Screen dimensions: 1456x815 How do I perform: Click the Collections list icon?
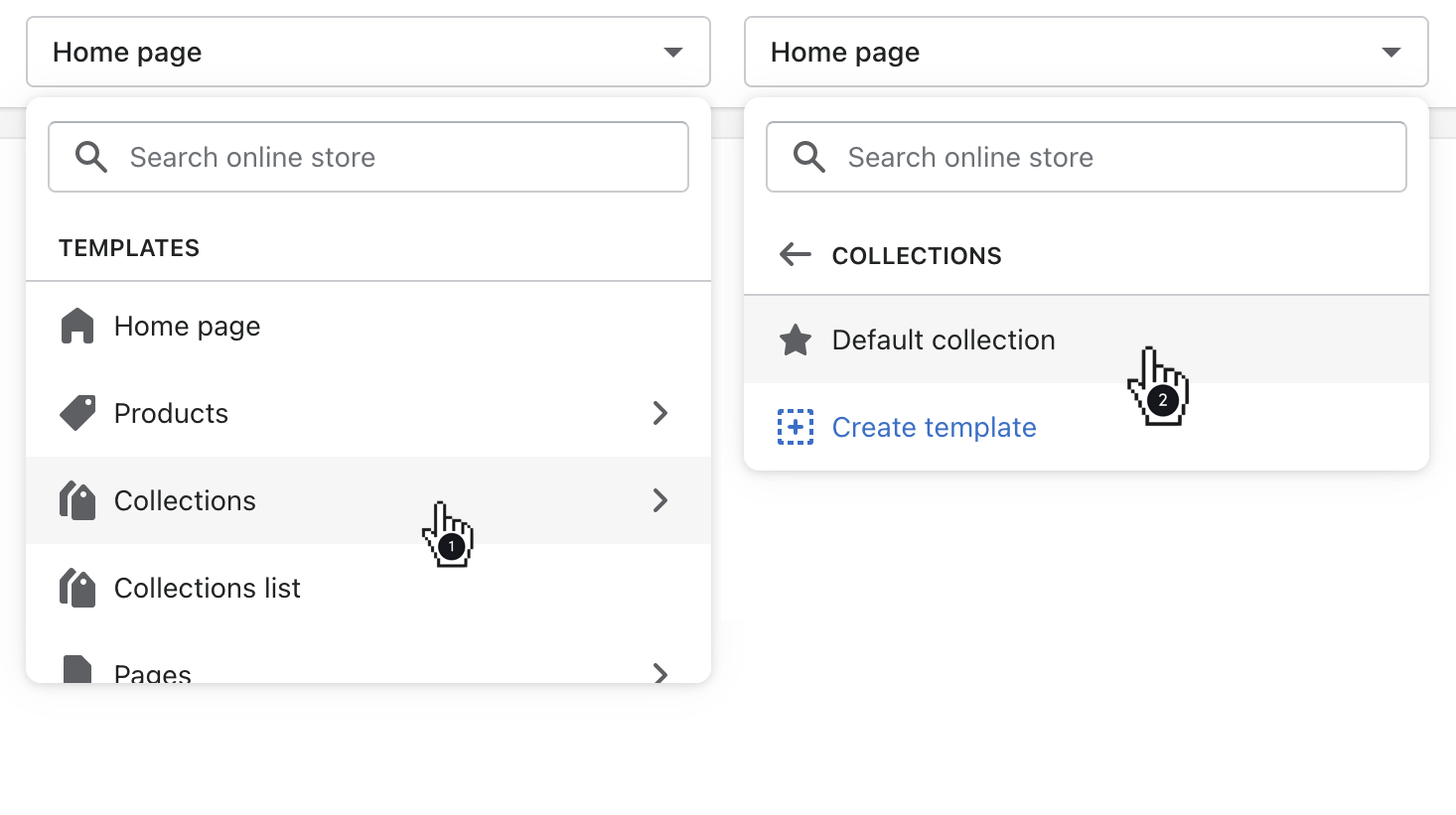[77, 588]
